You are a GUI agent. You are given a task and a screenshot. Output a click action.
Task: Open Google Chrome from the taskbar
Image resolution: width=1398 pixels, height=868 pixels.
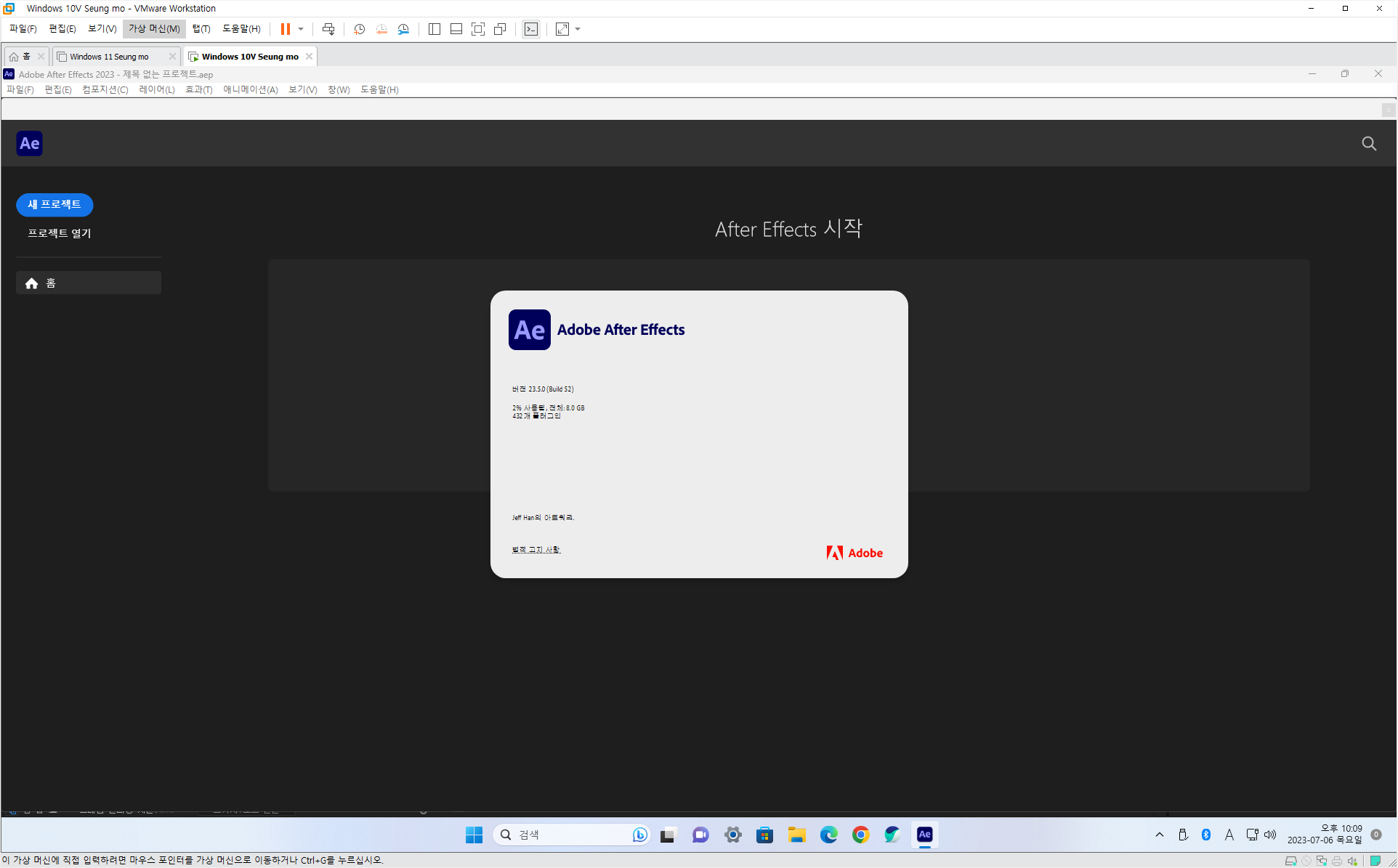click(x=860, y=835)
